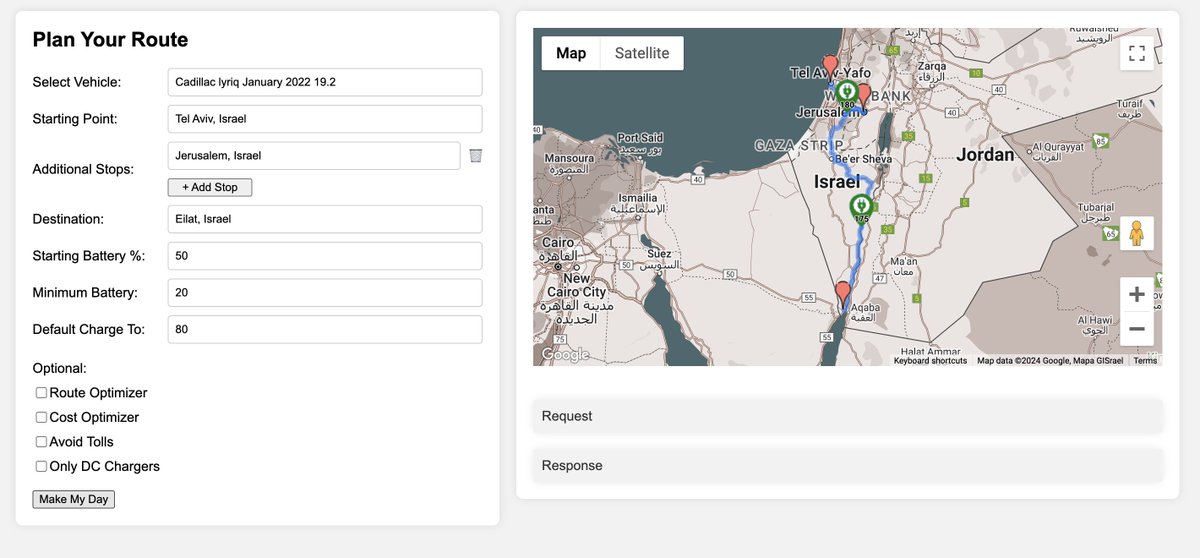Screen dimensions: 1200x558
Task: Click the + Add Stop button
Action: tap(210, 187)
